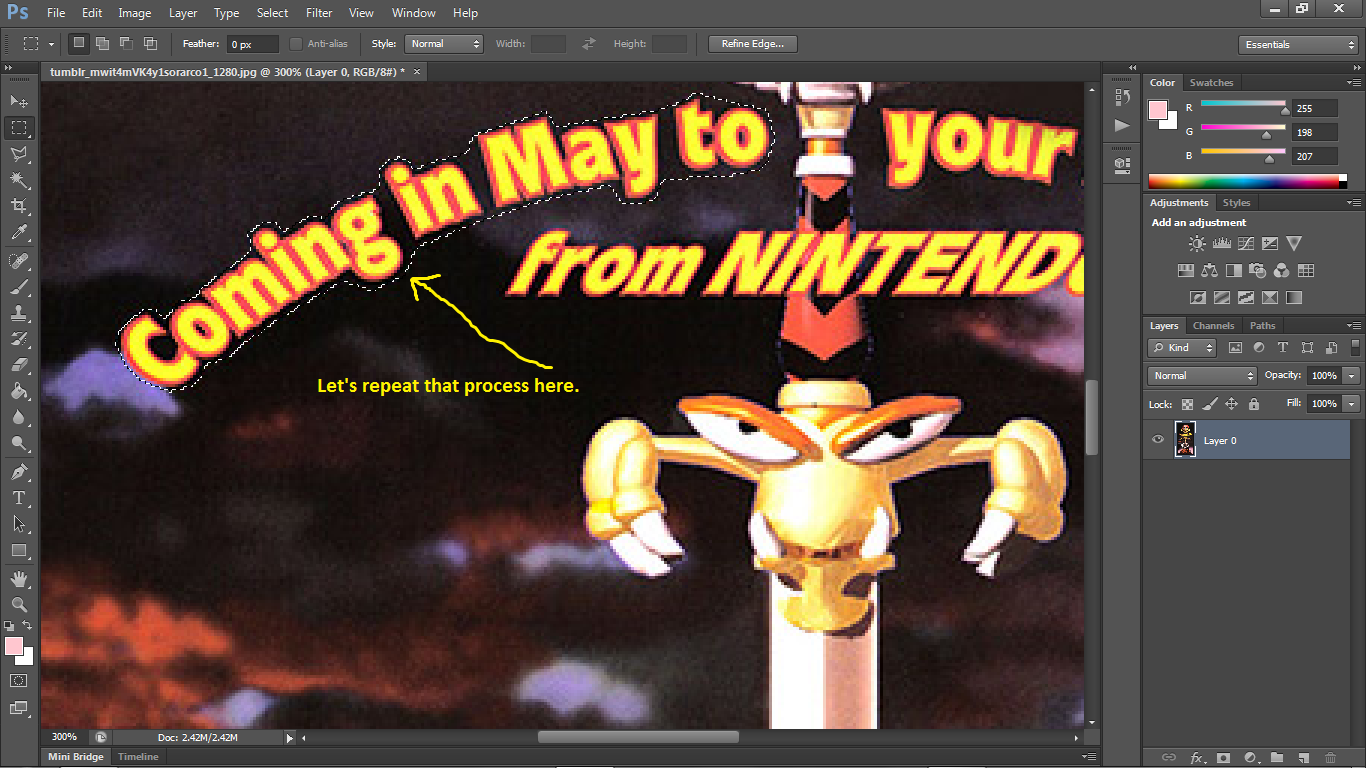
Task: Open the Select menu
Action: coord(272,13)
